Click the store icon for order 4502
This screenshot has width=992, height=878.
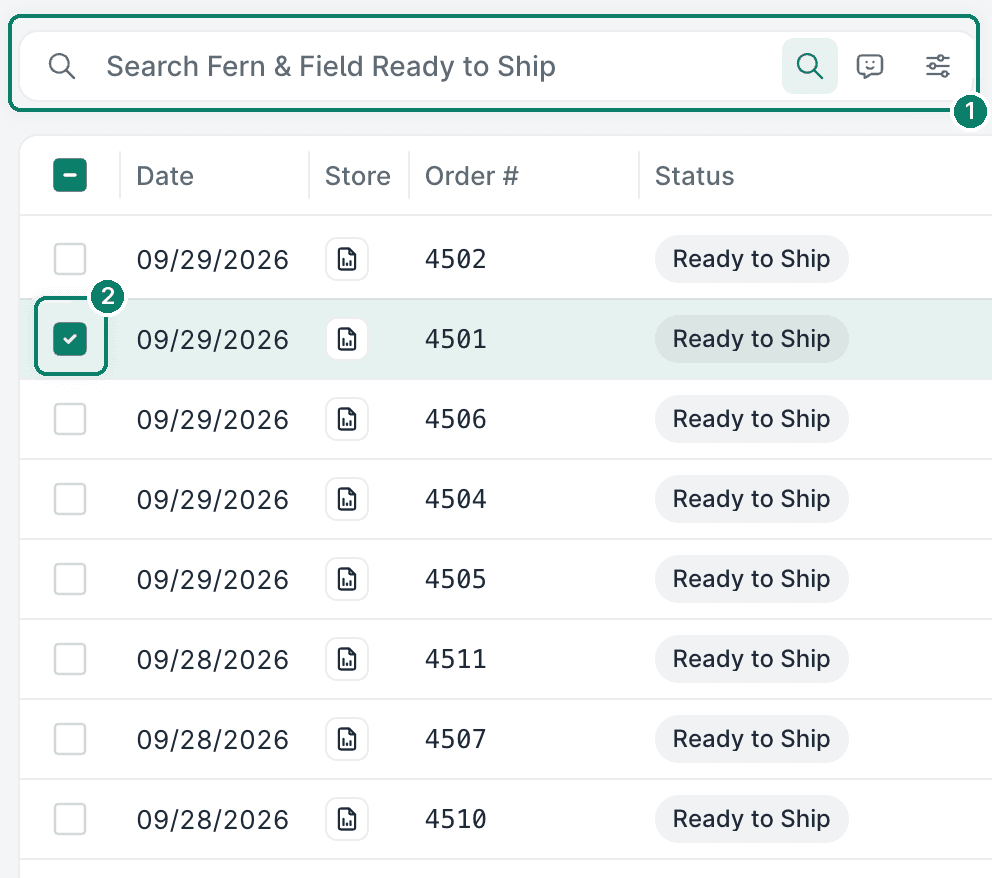coord(347,259)
